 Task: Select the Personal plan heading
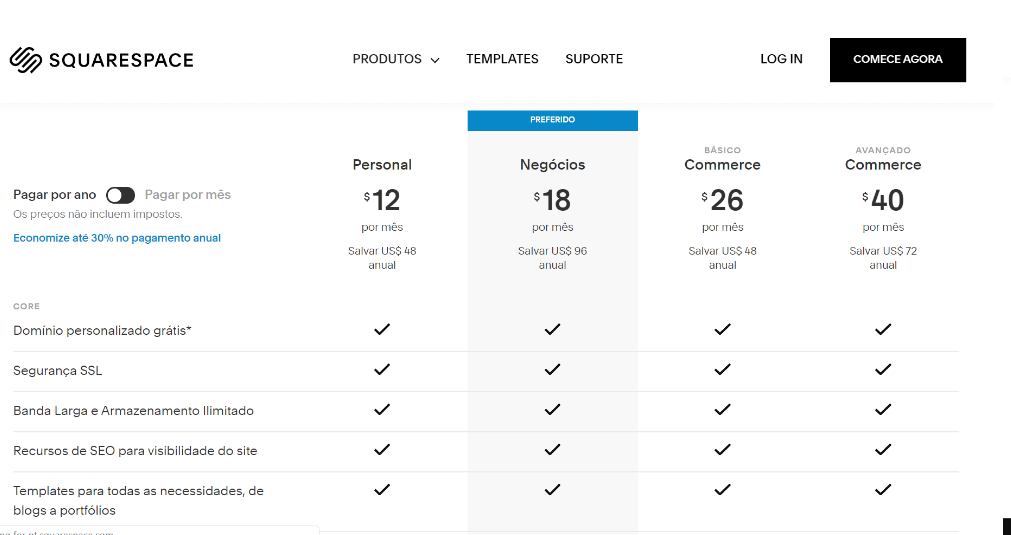click(x=382, y=165)
